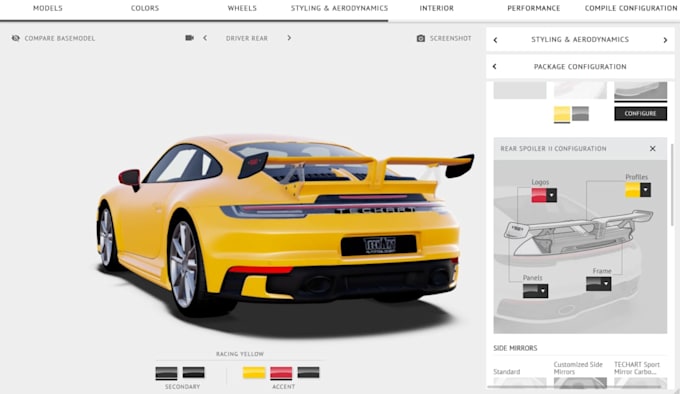680x394 pixels.
Task: Click previous arrow beside Styling & Aerodynamics header
Action: click(495, 40)
